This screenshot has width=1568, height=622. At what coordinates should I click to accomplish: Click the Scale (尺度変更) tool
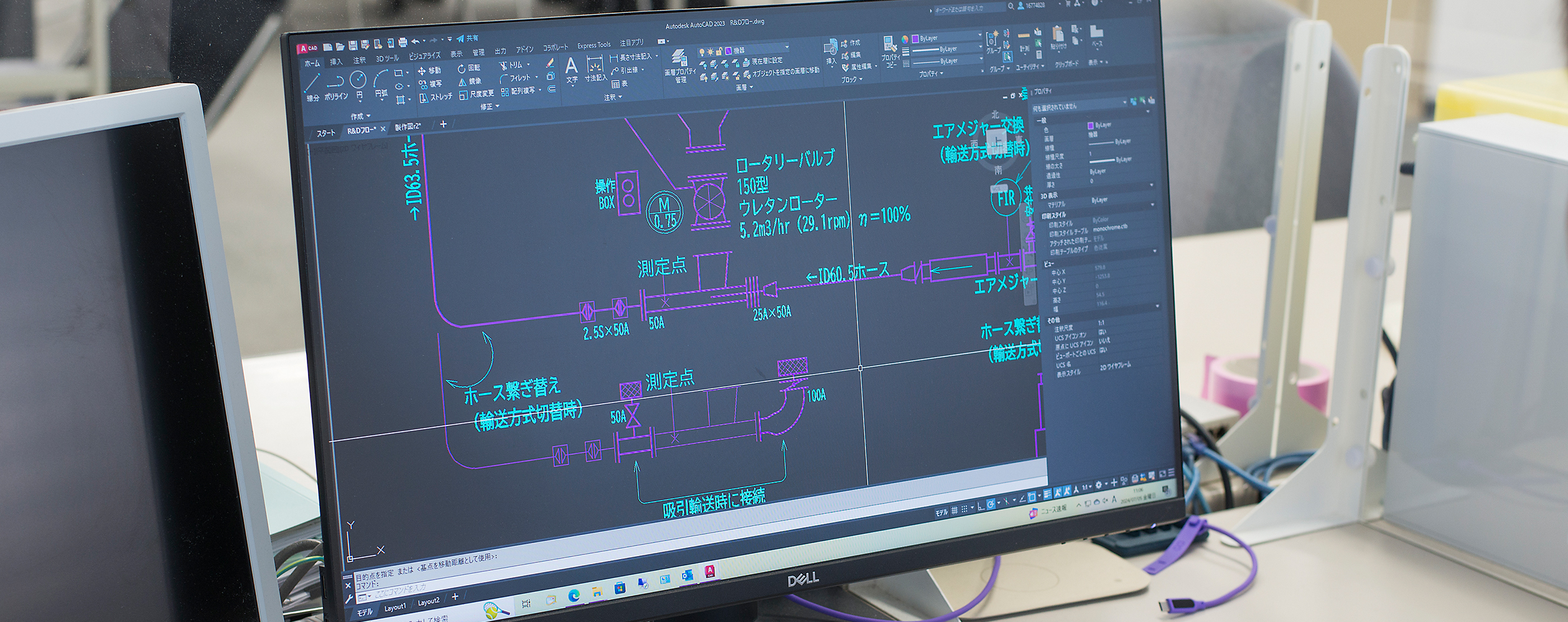[477, 95]
